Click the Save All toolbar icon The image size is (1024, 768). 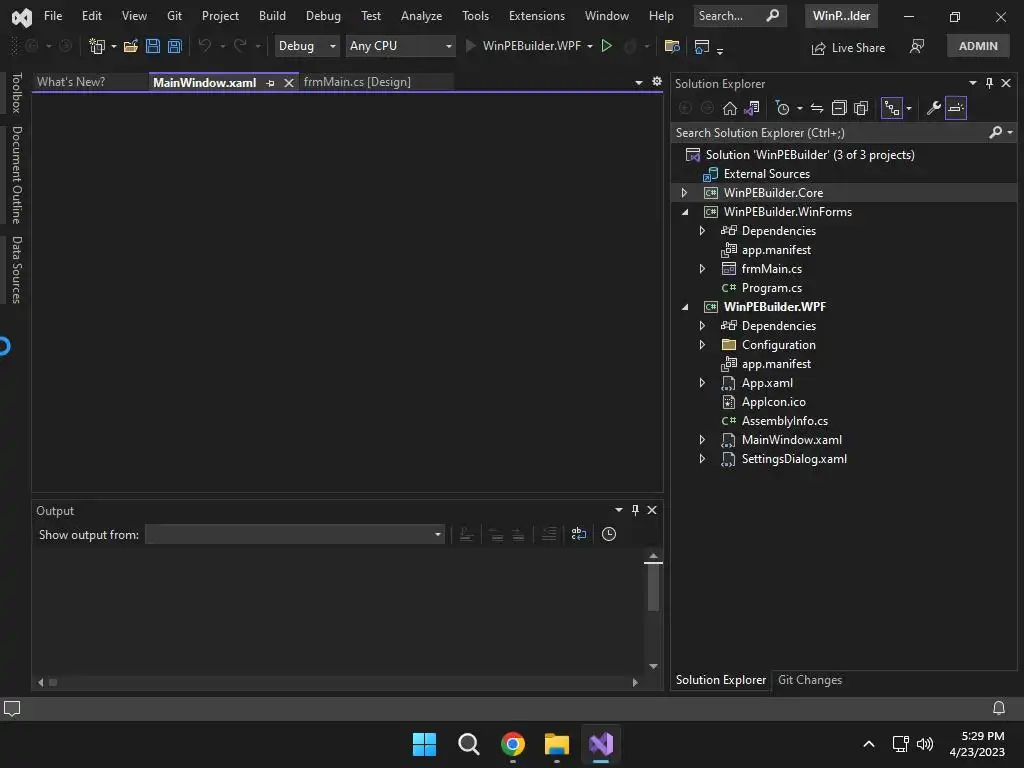tap(174, 46)
